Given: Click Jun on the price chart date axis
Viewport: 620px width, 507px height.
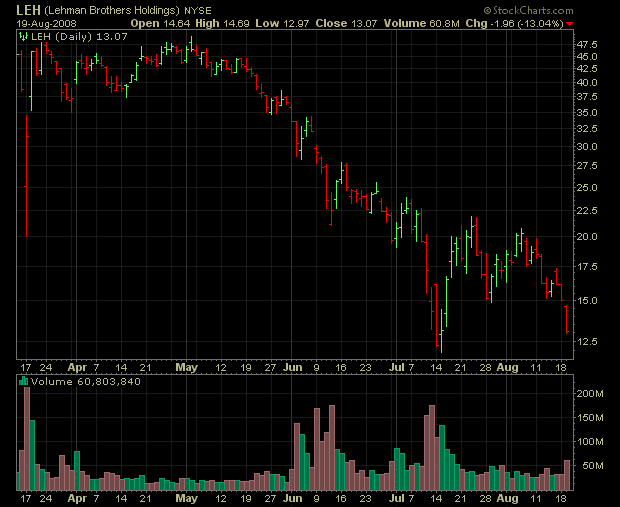Looking at the screenshot, I should 293,367.
